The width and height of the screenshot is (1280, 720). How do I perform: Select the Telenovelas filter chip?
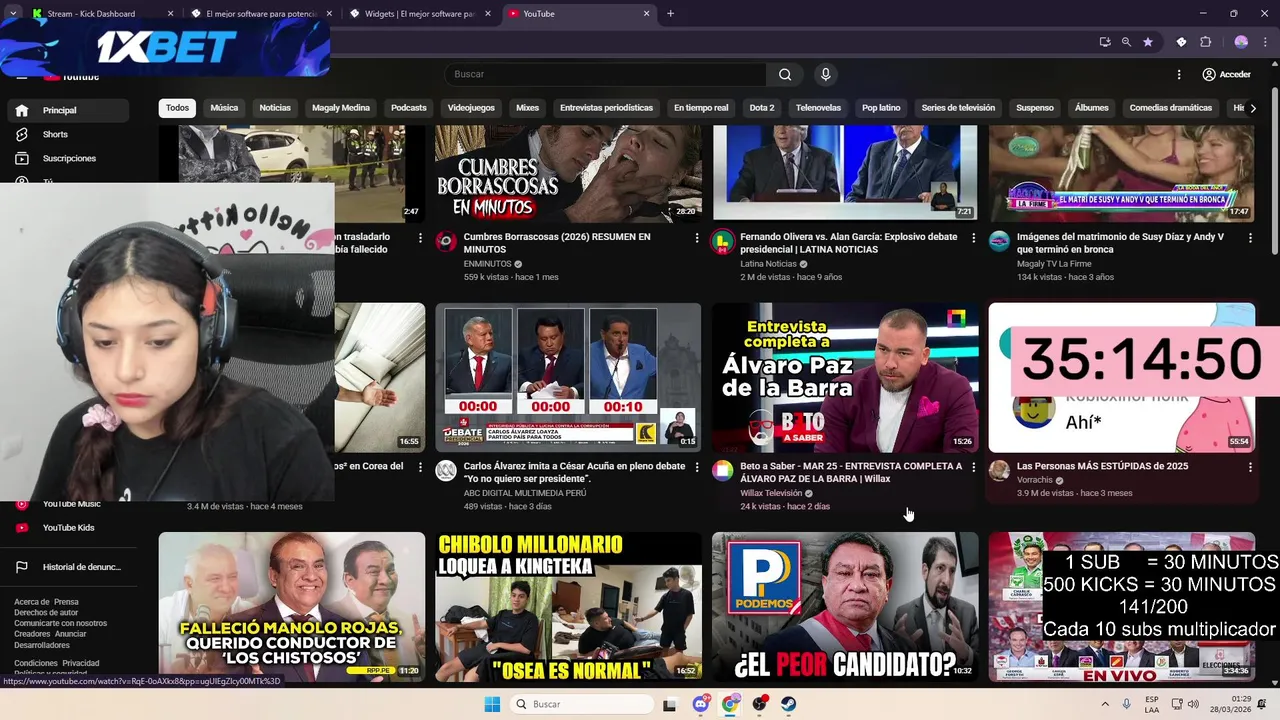click(x=818, y=108)
